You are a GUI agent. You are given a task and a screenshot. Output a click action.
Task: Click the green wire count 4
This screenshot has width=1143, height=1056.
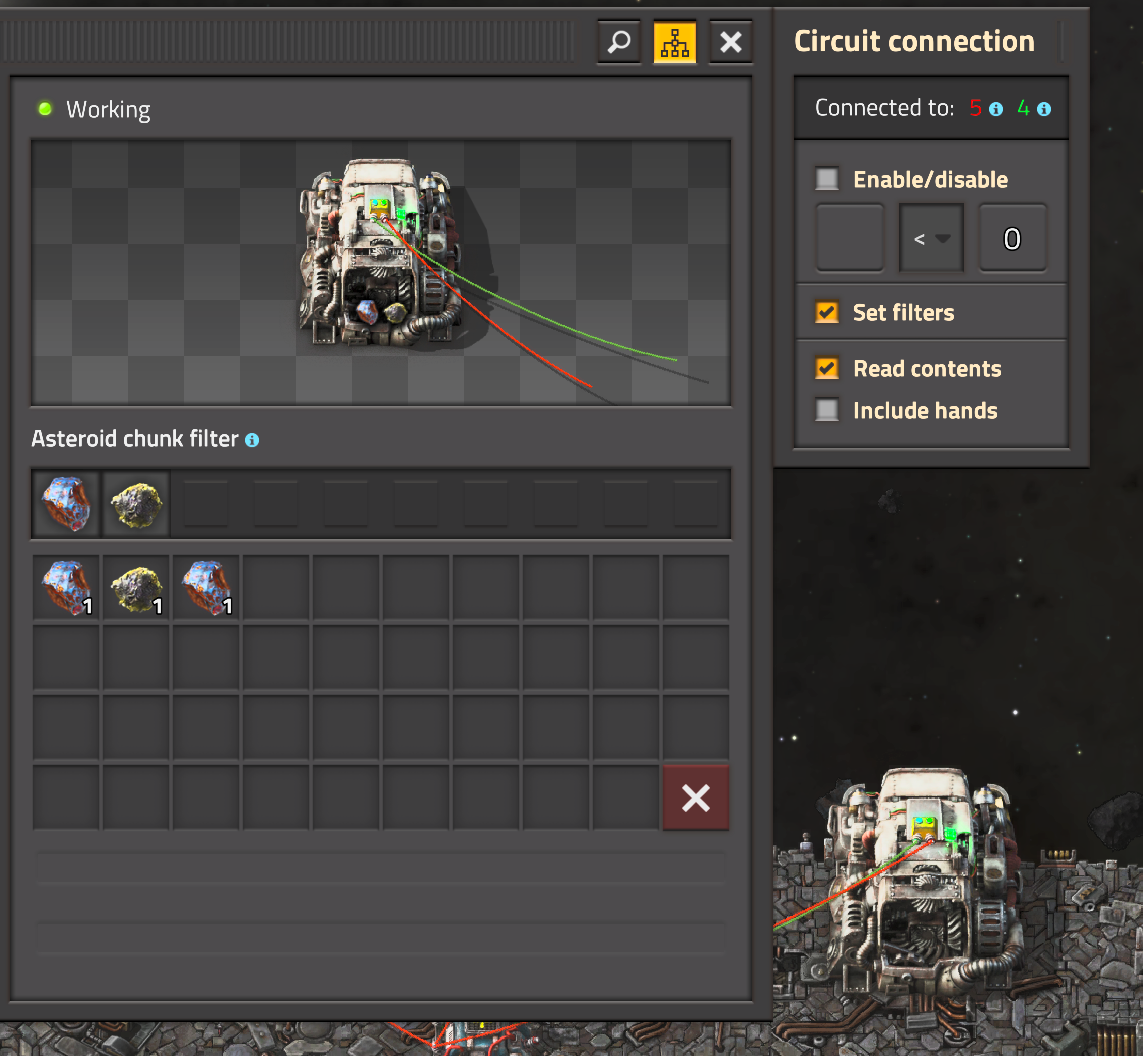tap(1023, 109)
